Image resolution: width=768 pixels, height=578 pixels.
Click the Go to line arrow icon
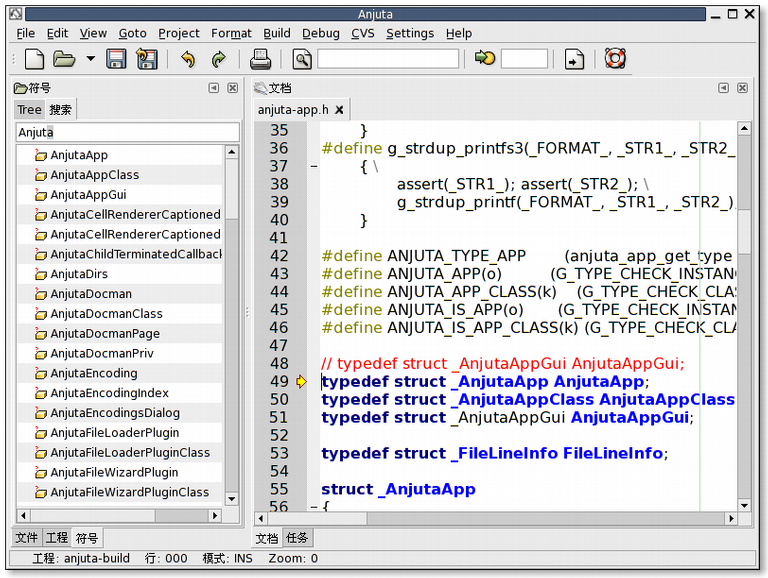click(x=485, y=59)
